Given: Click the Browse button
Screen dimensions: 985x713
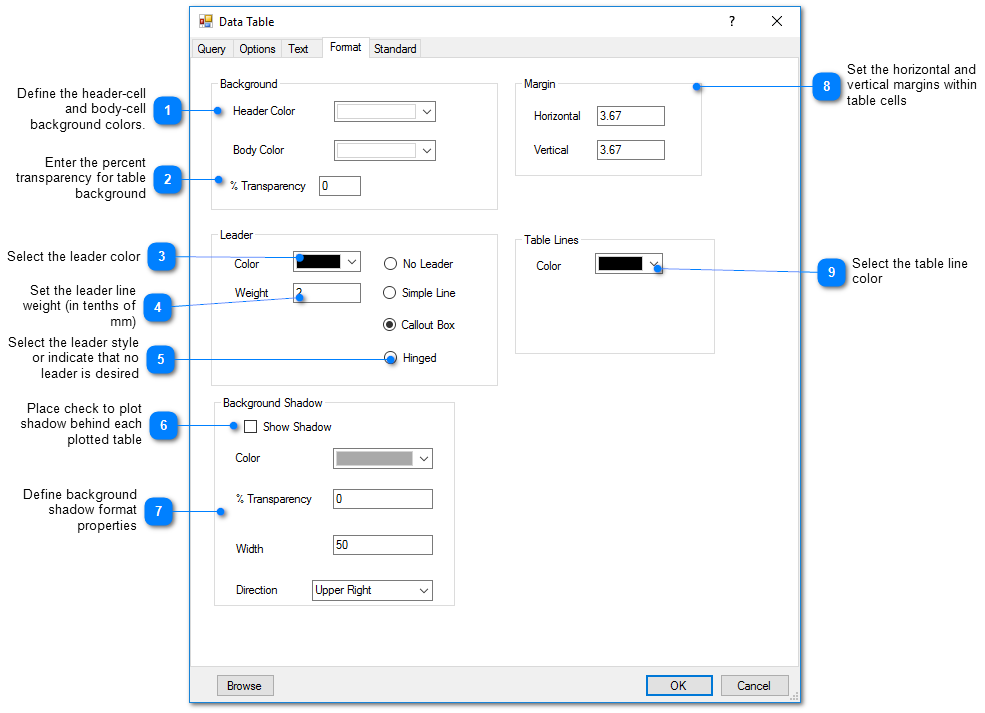Looking at the screenshot, I should (x=245, y=685).
